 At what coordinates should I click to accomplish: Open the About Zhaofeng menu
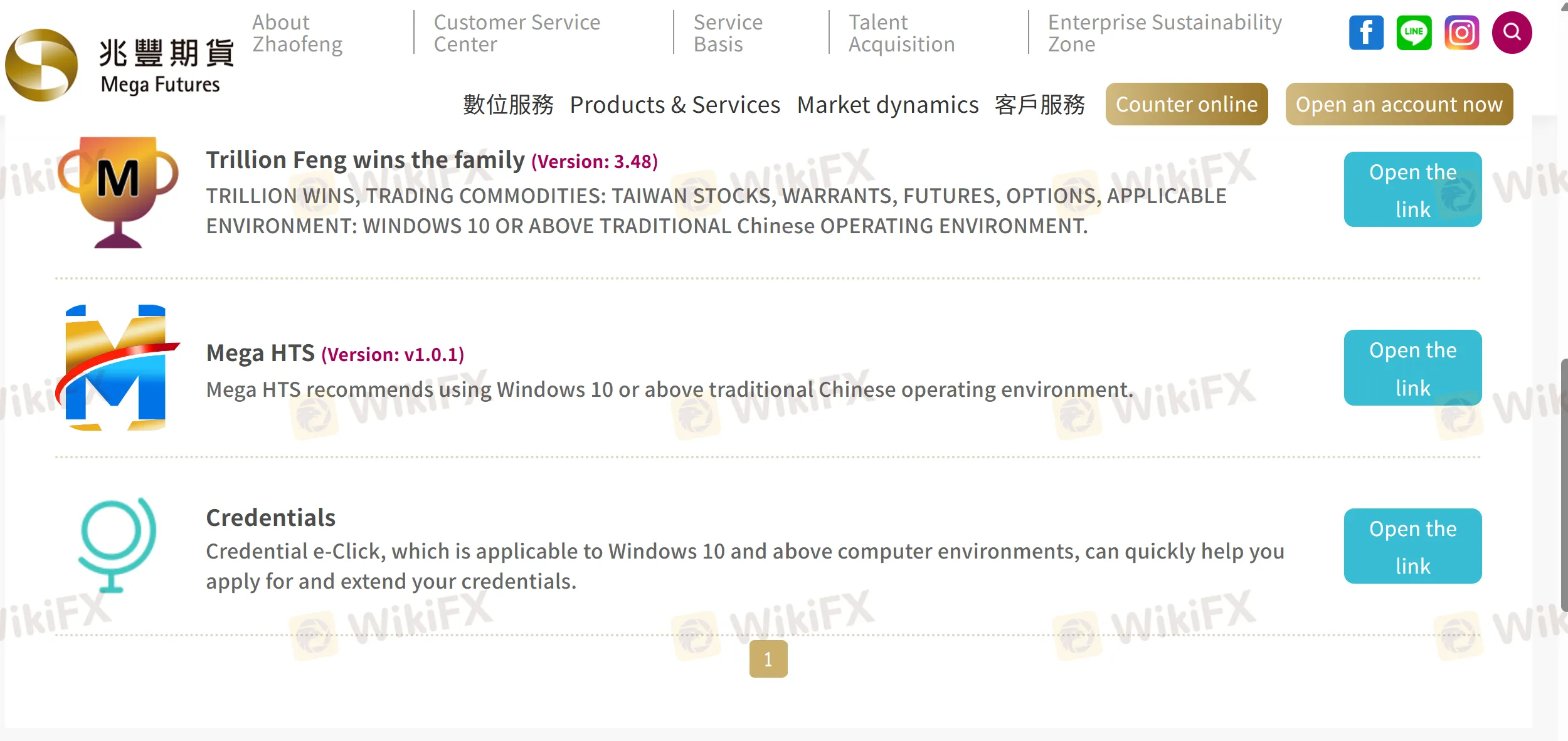coord(297,33)
